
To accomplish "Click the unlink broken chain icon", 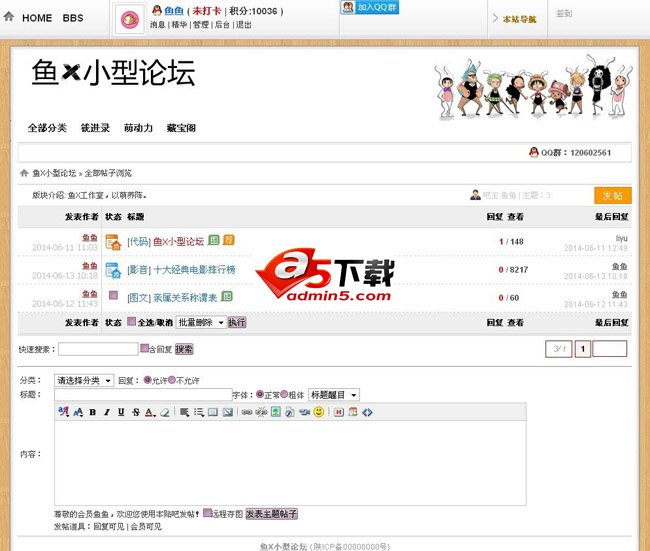I will coord(261,412).
